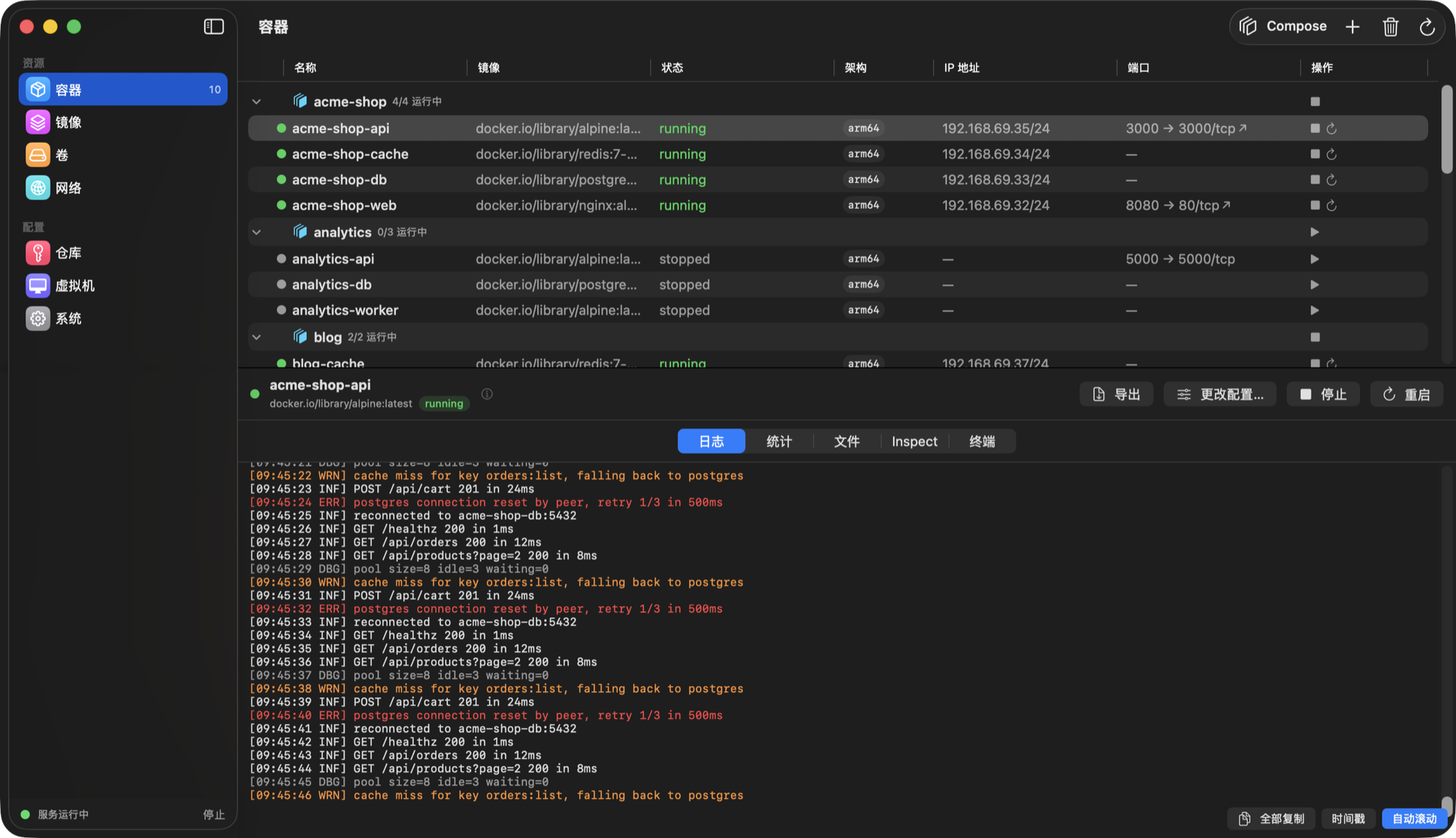1456x838 pixels.
Task: Open 仓库 section in sidebar
Action: coord(123,253)
